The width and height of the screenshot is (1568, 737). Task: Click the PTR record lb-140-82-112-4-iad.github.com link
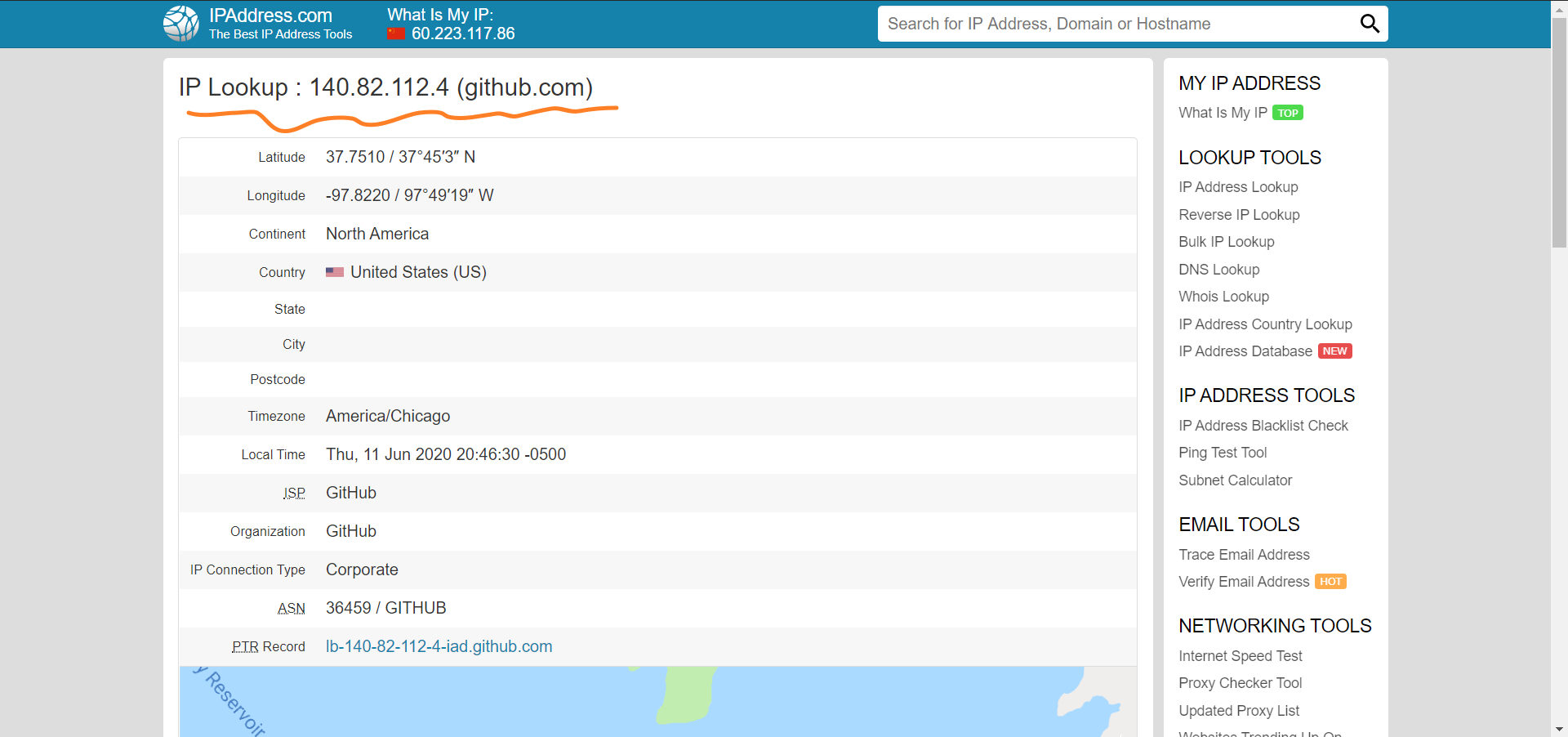pos(439,646)
